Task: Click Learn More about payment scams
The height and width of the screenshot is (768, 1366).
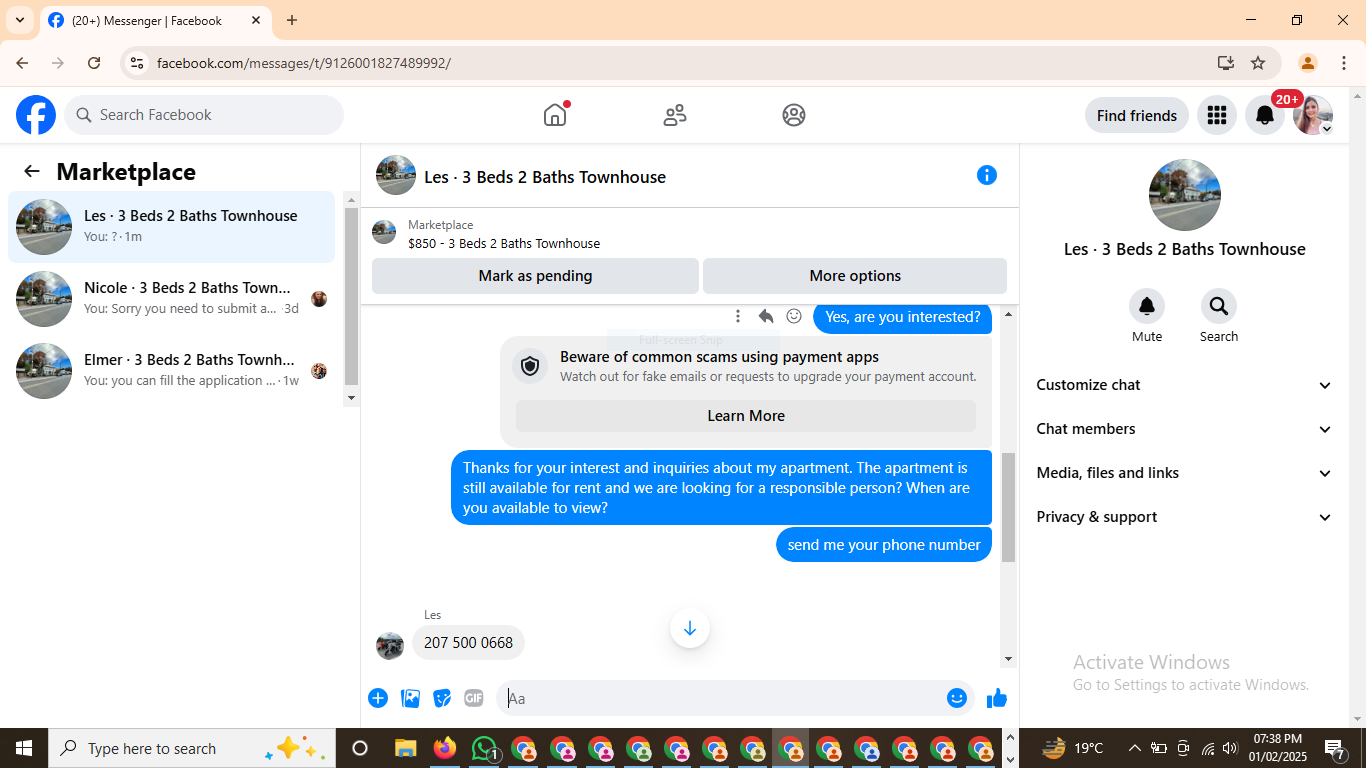Action: (x=746, y=416)
